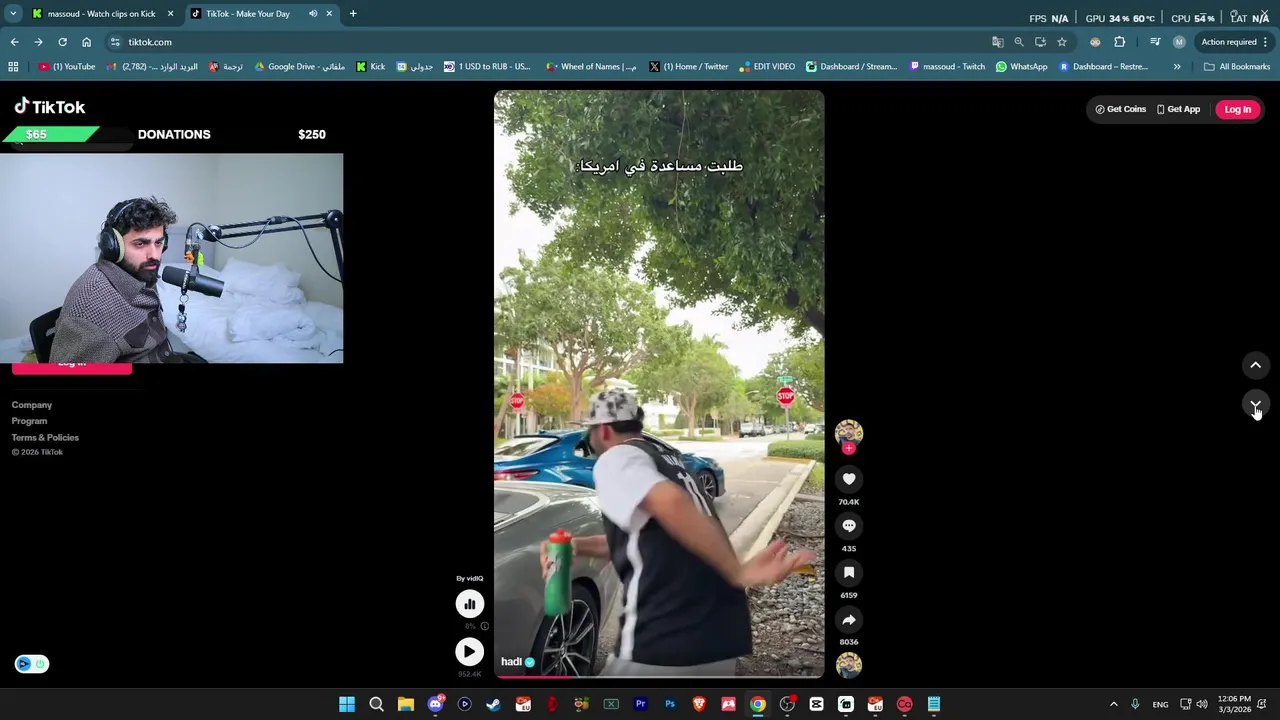Image resolution: width=1280 pixels, height=720 pixels.
Task: Go to the next video with the down chevron
Action: 1256,405
